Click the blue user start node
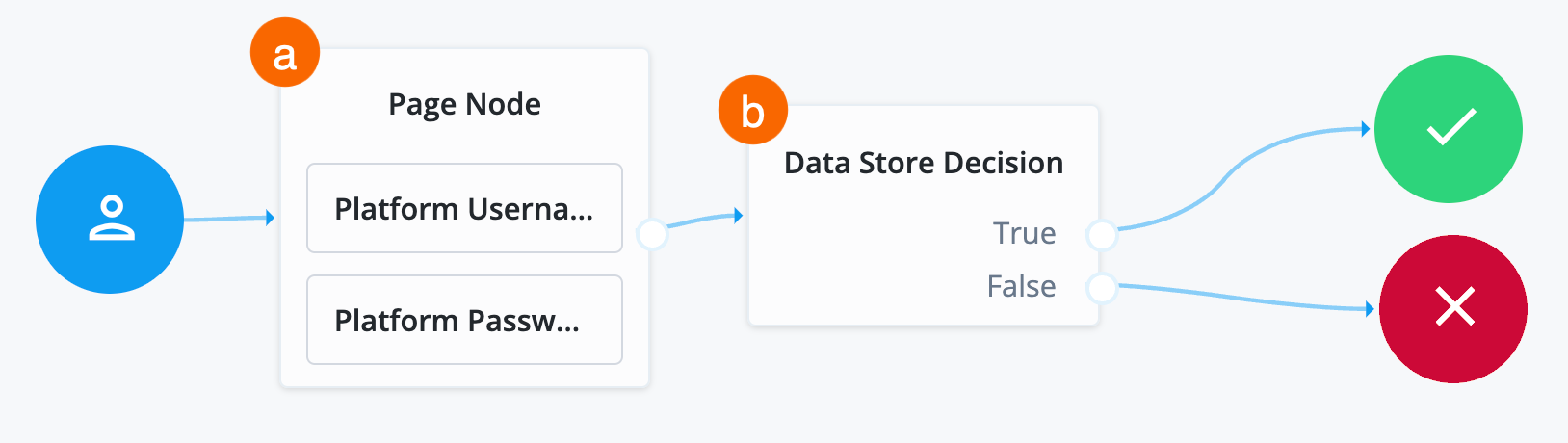Screen dimensions: 1568x443 click(110, 220)
